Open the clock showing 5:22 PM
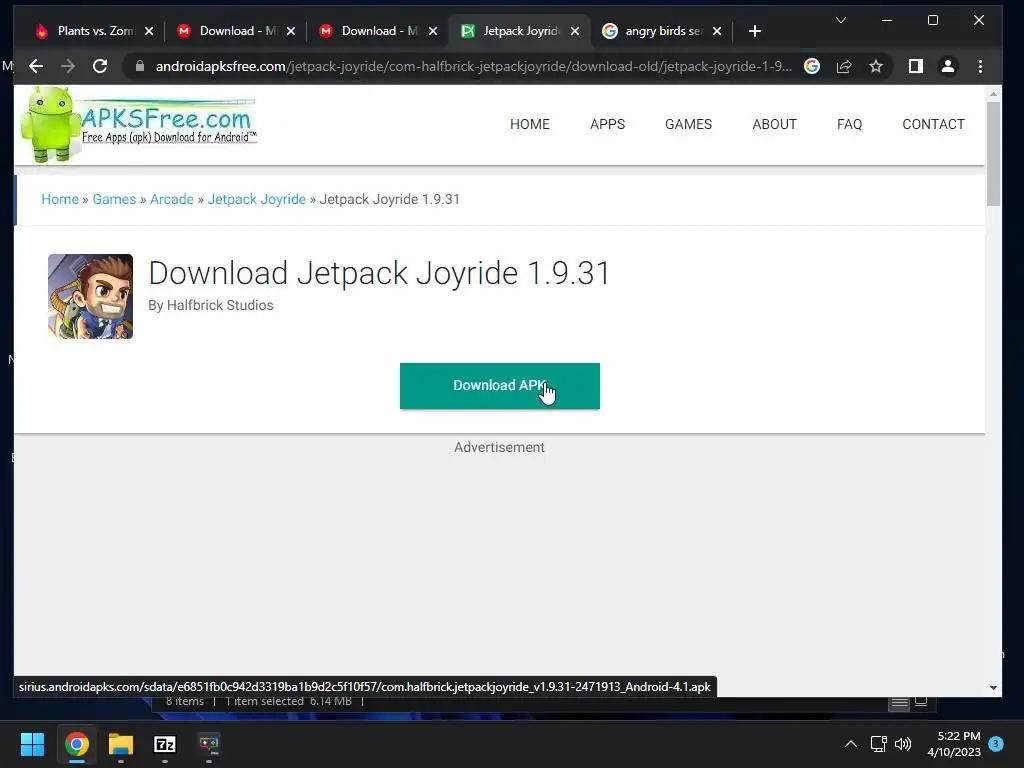 953,744
